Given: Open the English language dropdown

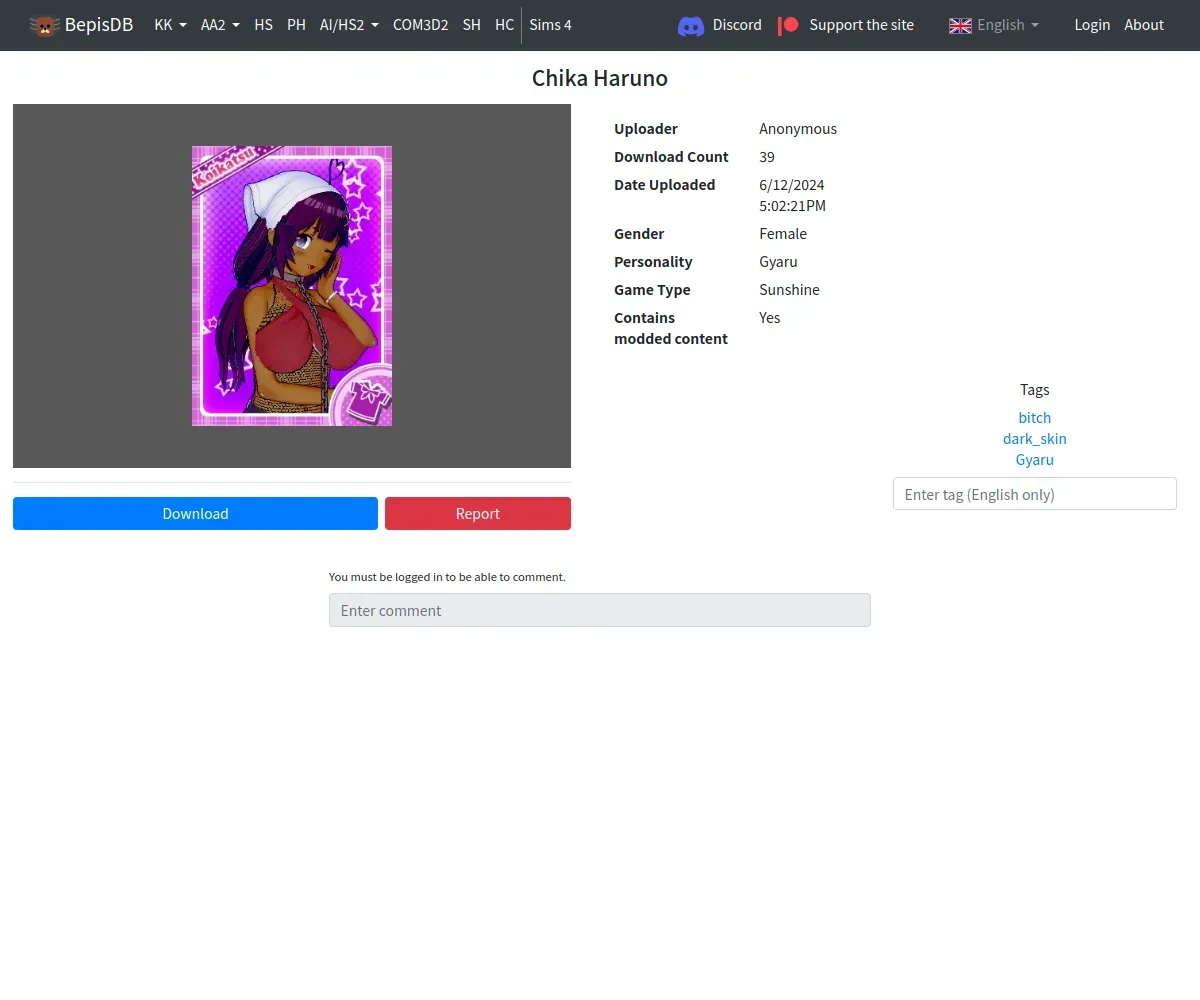Looking at the screenshot, I should click(x=1008, y=25).
